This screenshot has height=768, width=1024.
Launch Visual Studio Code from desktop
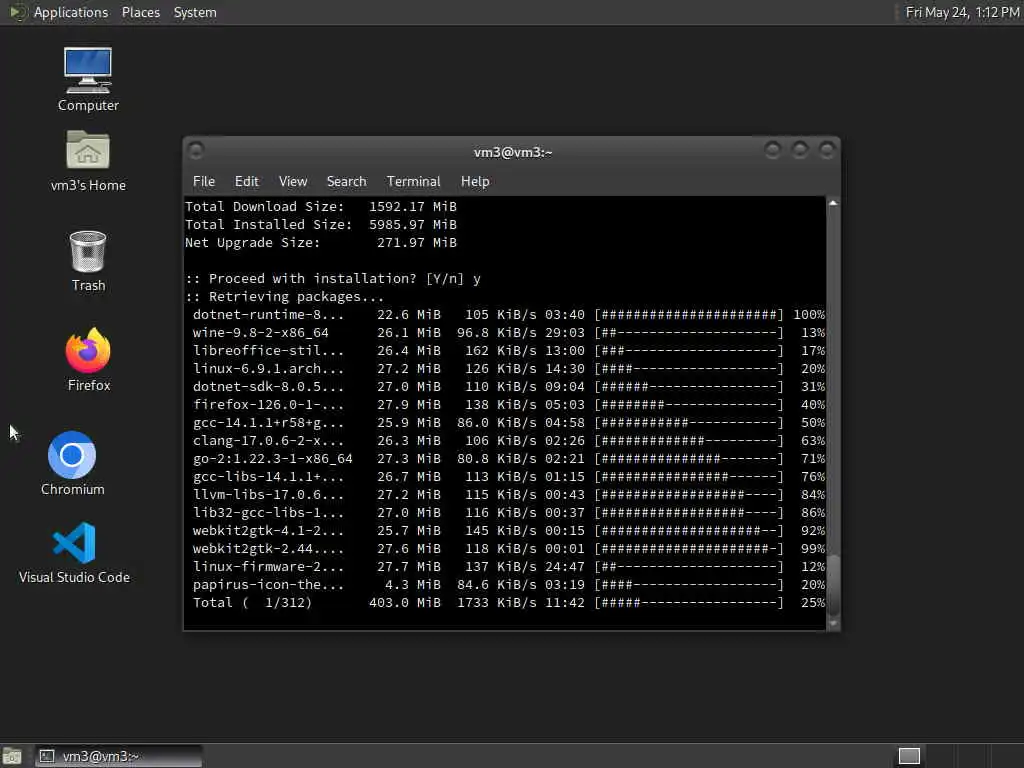coord(74,552)
